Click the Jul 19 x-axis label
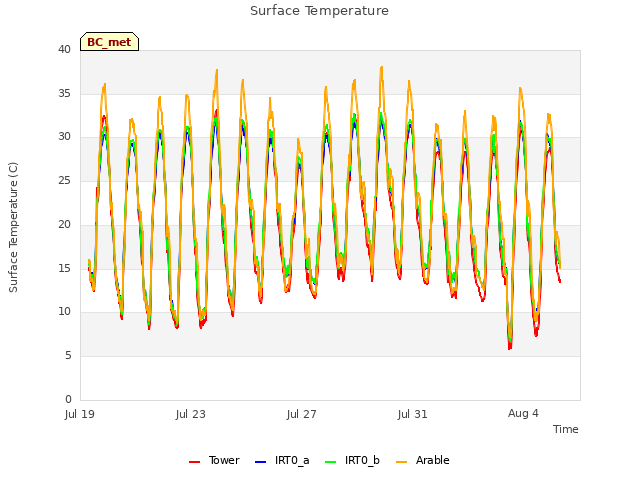Screen dimensions: 640x480 pyautogui.click(x=80, y=414)
